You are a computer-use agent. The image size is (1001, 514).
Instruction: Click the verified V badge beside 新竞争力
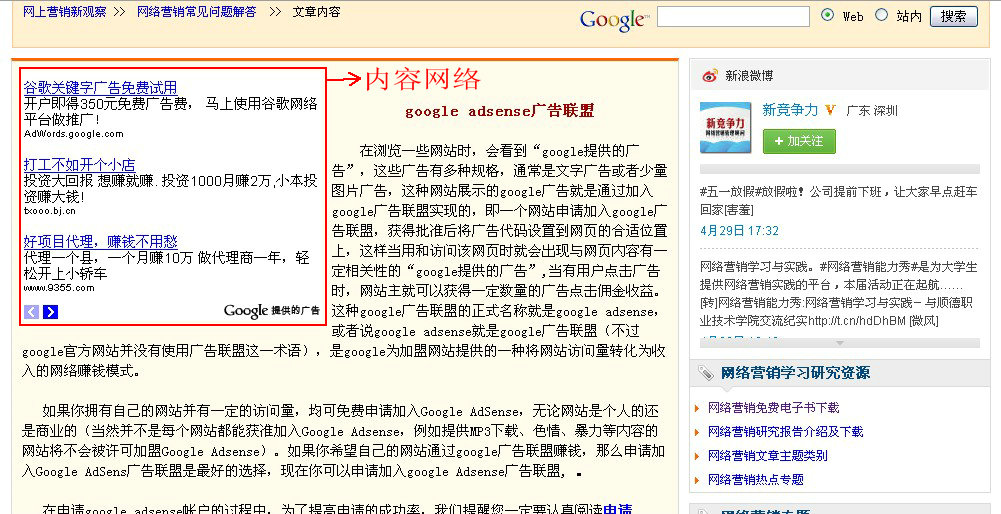click(x=830, y=110)
